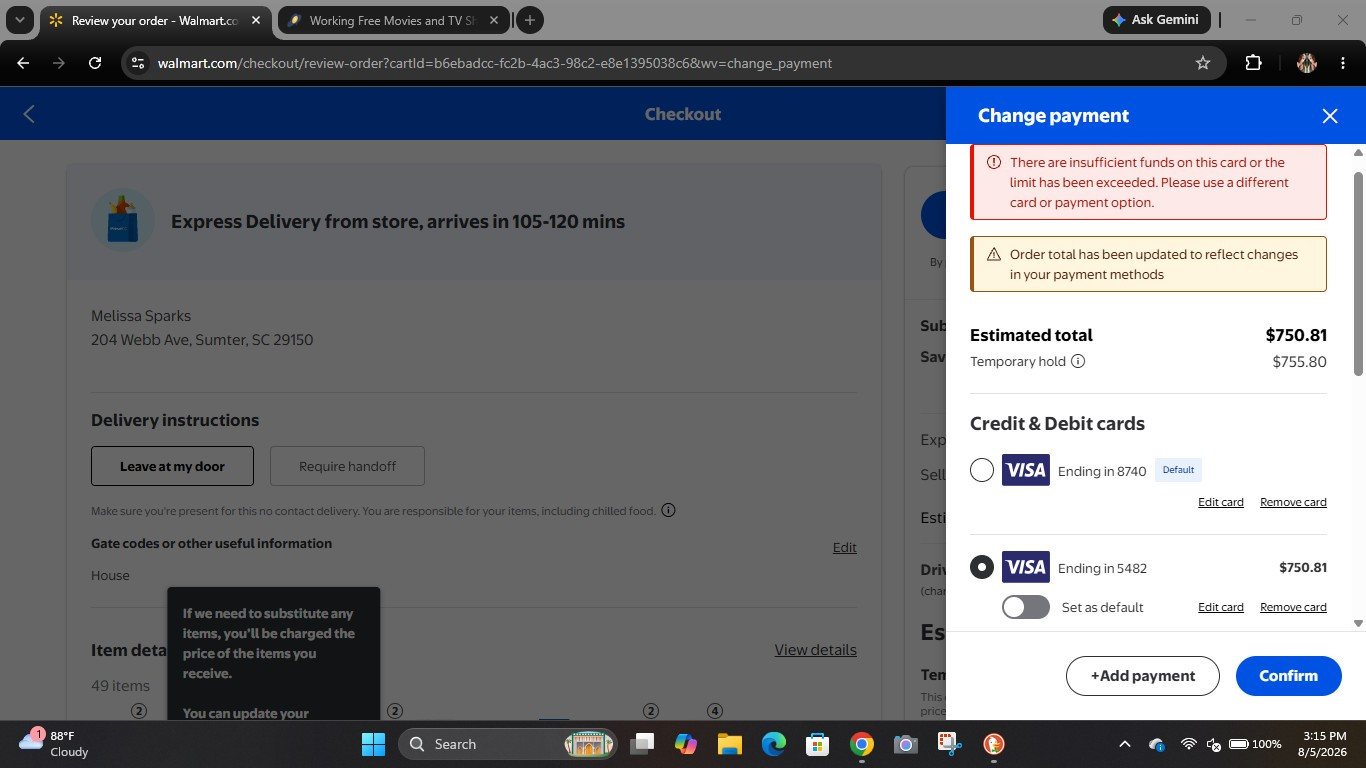Screen dimensions: 1366x768
Task: Select the Visa card ending in 8740
Action: point(982,470)
